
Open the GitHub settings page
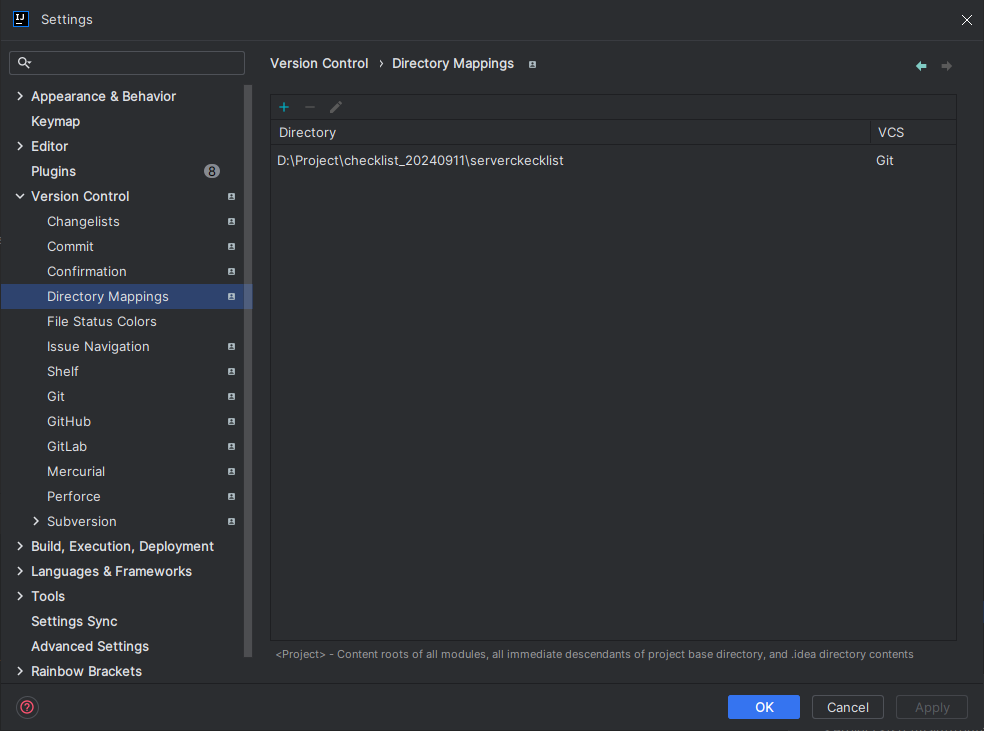click(x=69, y=422)
